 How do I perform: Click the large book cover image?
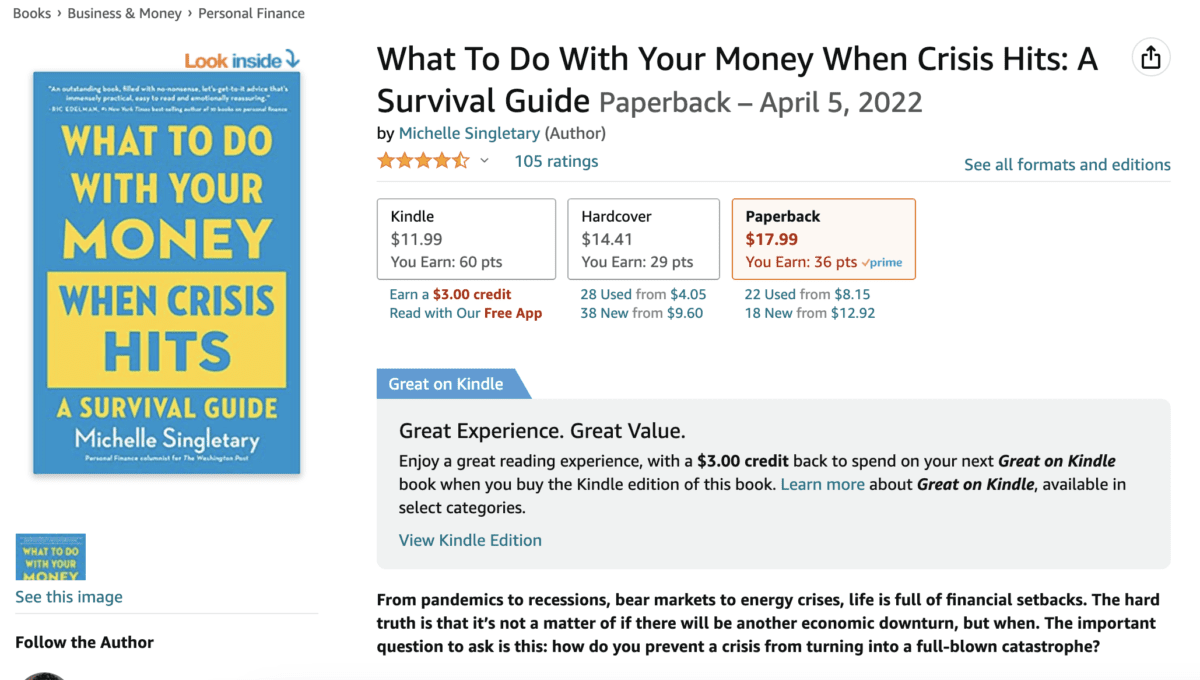pyautogui.click(x=166, y=272)
